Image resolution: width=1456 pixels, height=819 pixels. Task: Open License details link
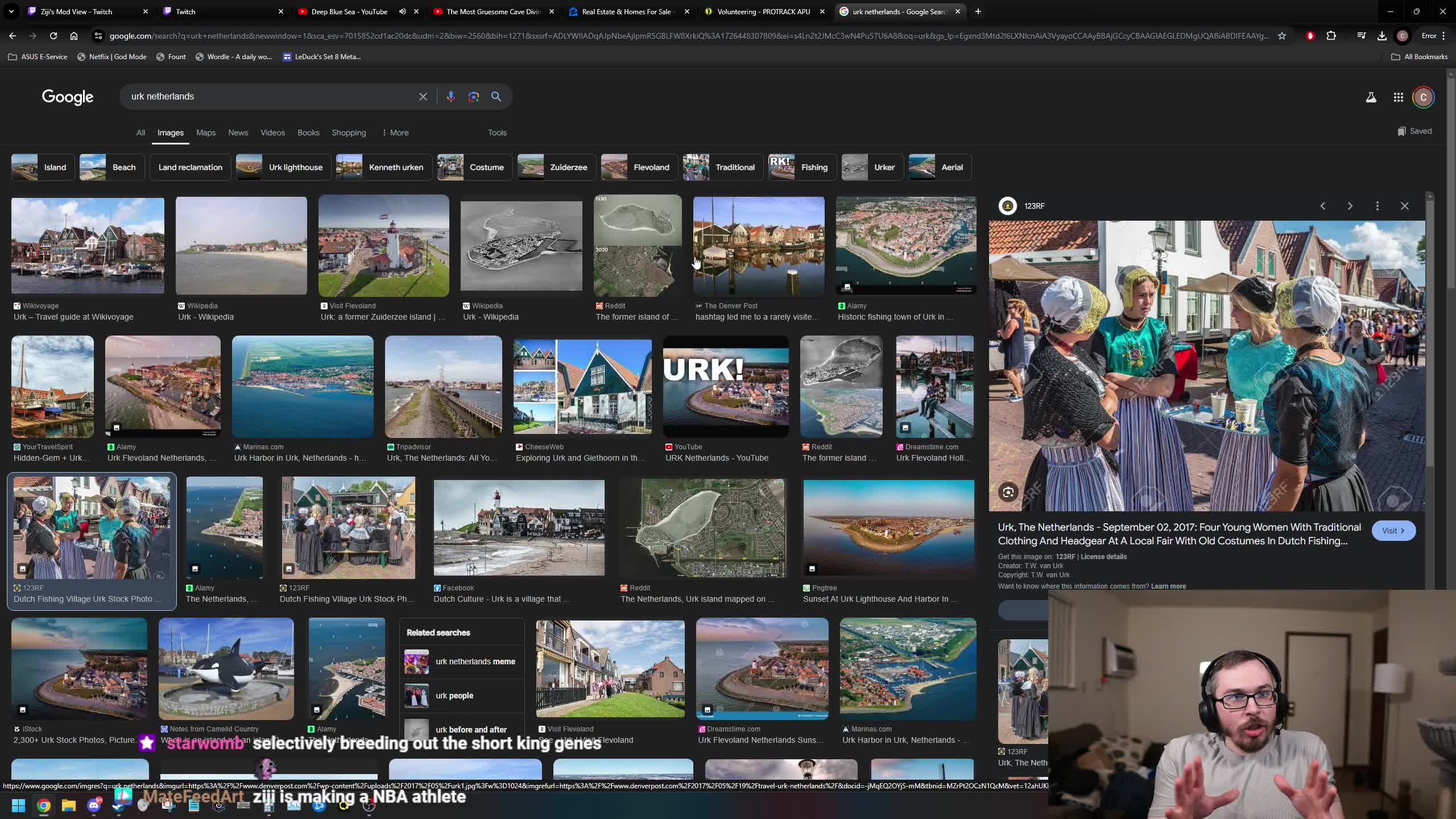coord(1103,557)
